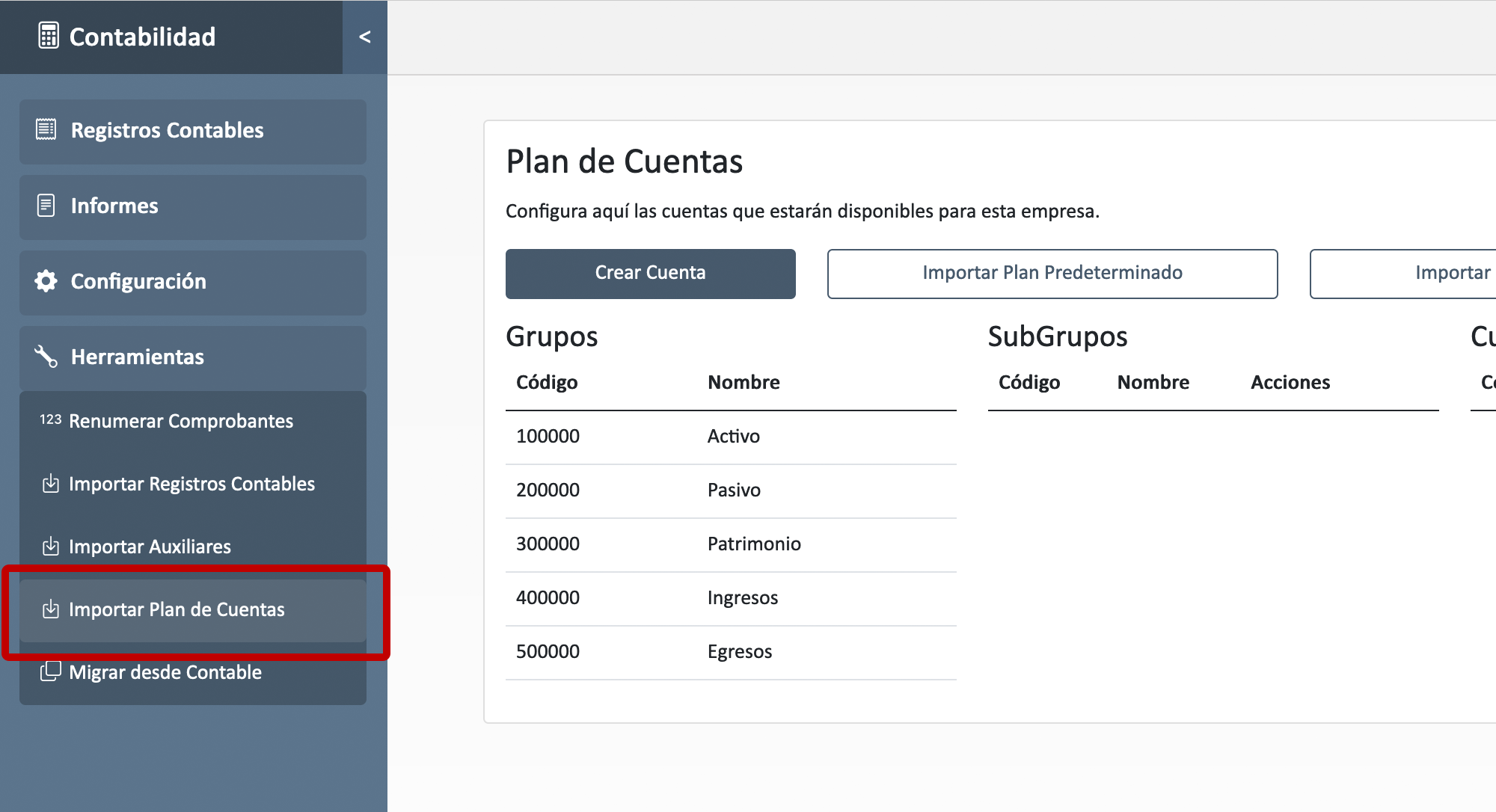
Task: Click the Contabilidad calculator icon
Action: tap(49, 36)
